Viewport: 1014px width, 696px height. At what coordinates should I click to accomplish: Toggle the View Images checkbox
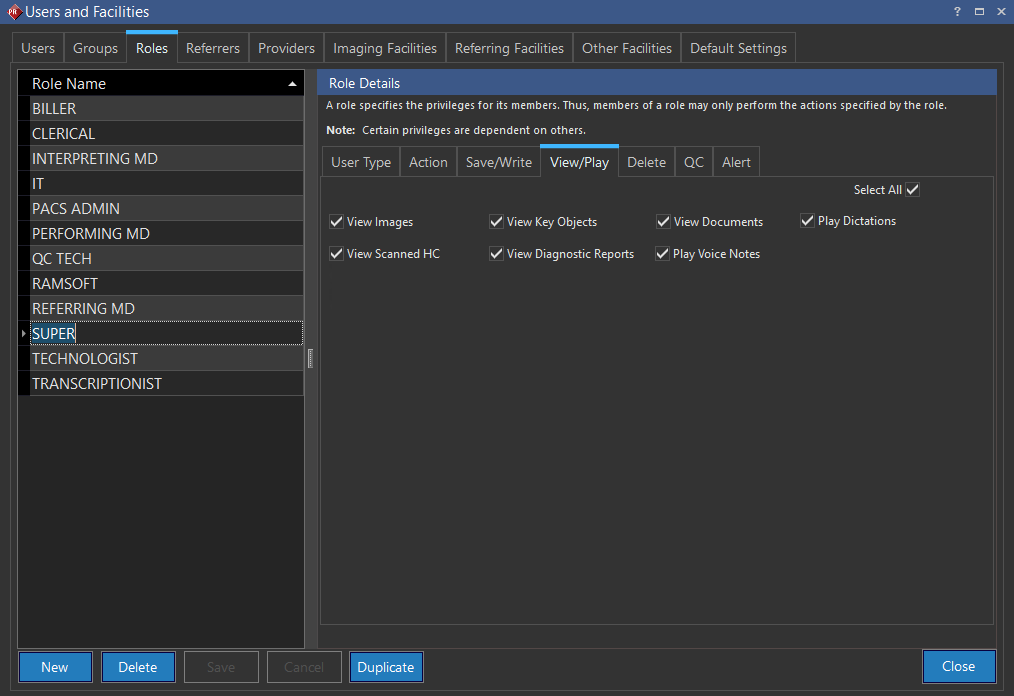[337, 222]
